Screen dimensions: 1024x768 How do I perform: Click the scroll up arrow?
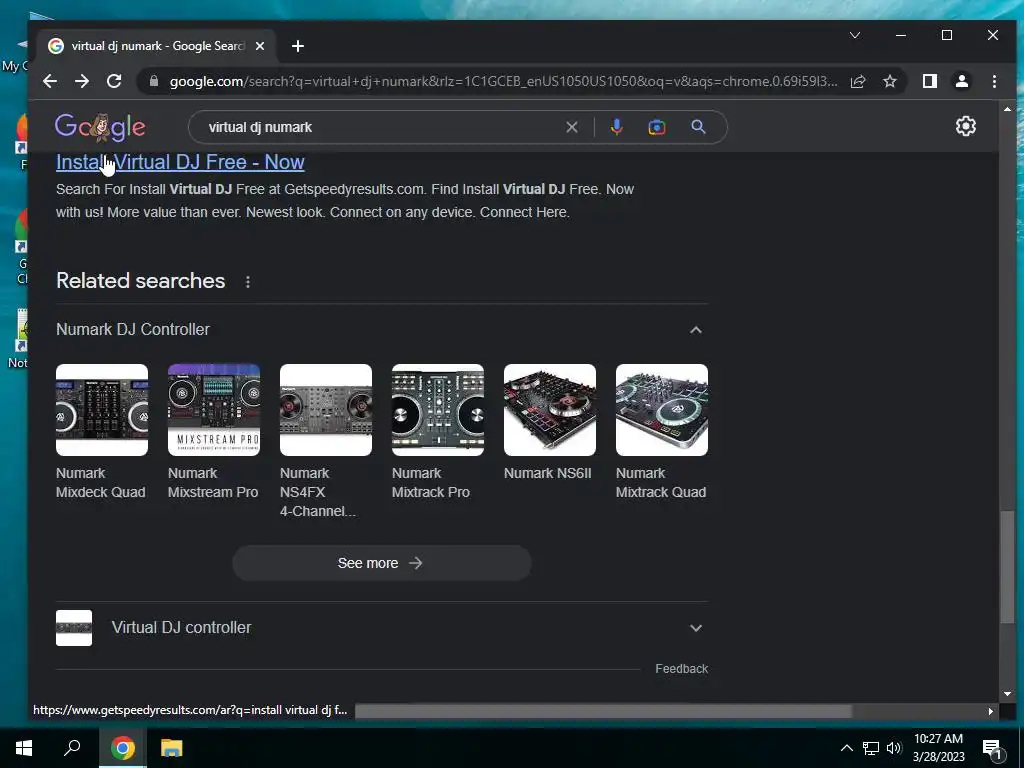(1007, 109)
